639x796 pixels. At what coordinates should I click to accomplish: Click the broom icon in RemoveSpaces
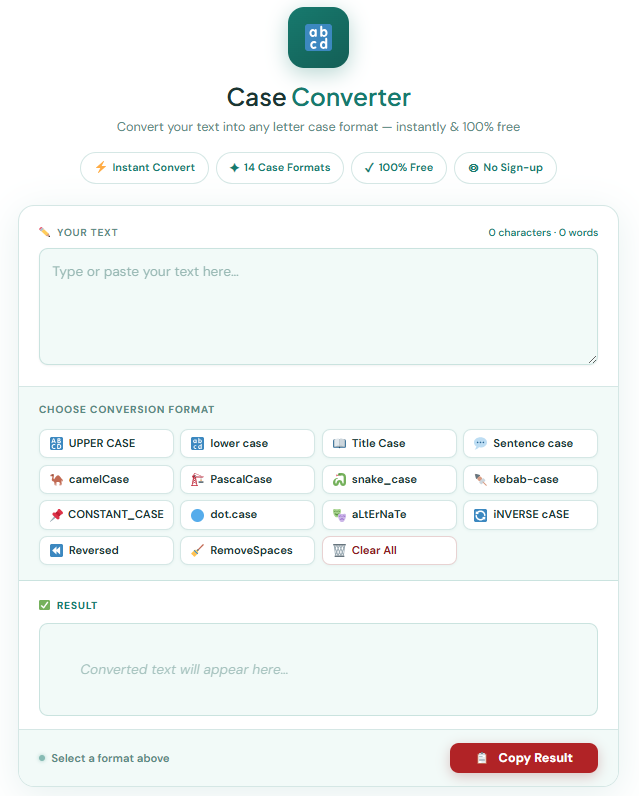tap(197, 550)
